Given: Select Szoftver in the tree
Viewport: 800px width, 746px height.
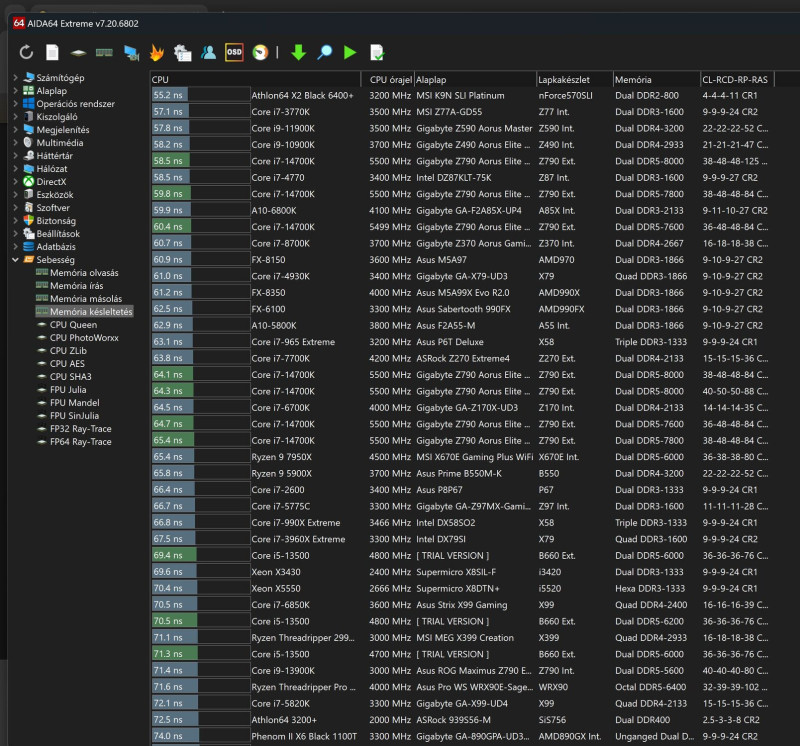Looking at the screenshot, I should [x=53, y=208].
